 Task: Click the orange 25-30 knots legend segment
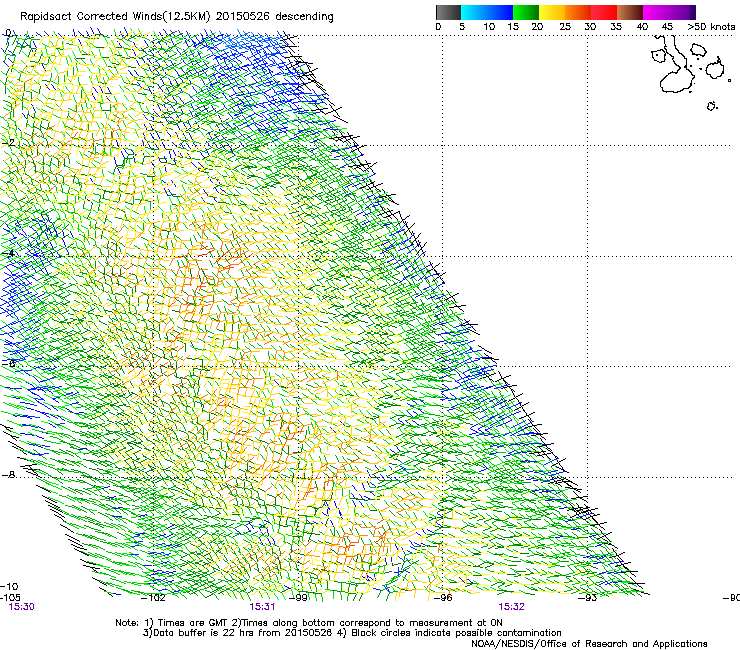click(578, 12)
